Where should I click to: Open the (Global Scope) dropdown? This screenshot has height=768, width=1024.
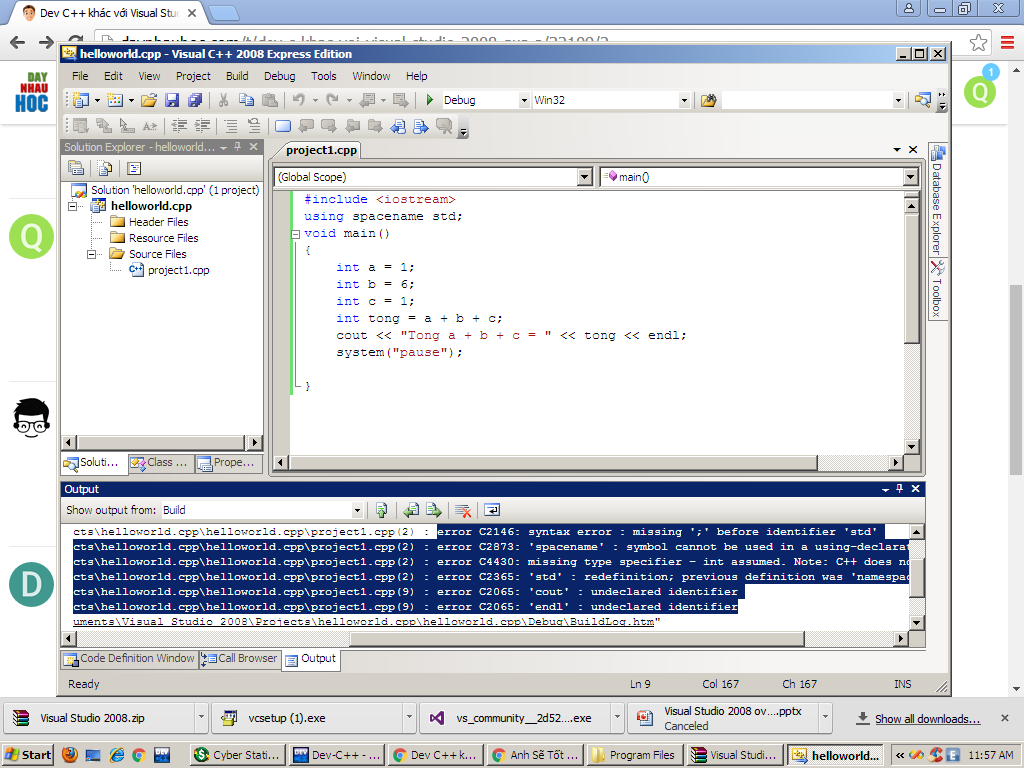click(585, 177)
